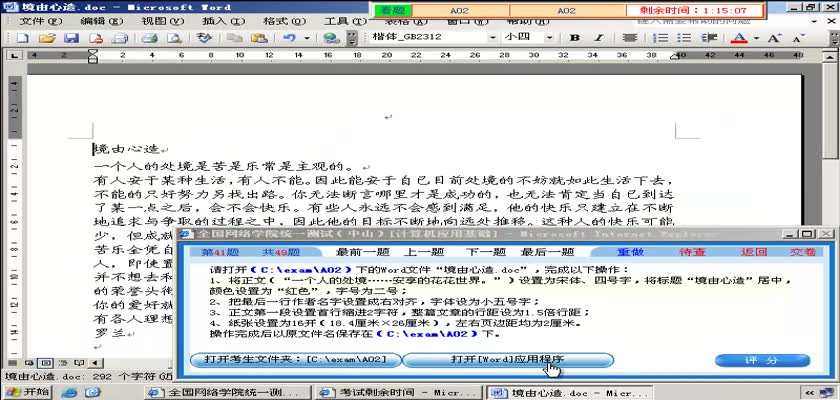The width and height of the screenshot is (840, 400).
Task: Switch to Print Layout view
Action: (46, 363)
